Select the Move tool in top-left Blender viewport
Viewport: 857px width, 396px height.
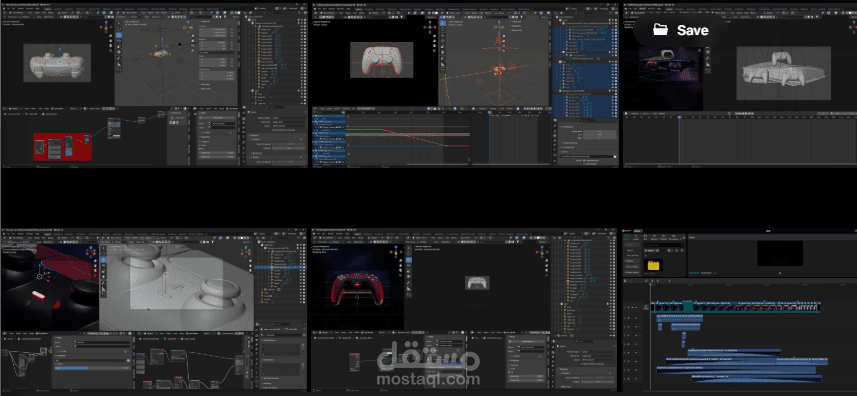[x=119, y=35]
